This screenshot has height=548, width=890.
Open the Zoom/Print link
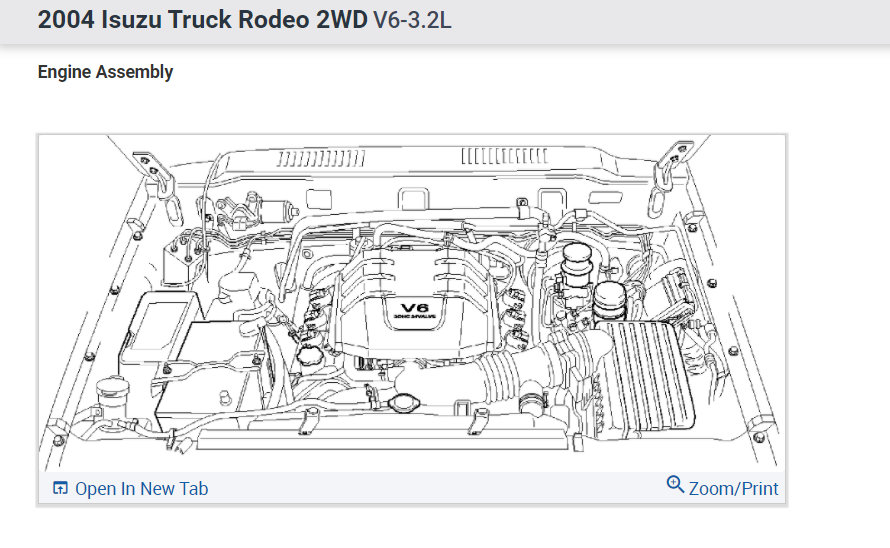[x=733, y=489]
